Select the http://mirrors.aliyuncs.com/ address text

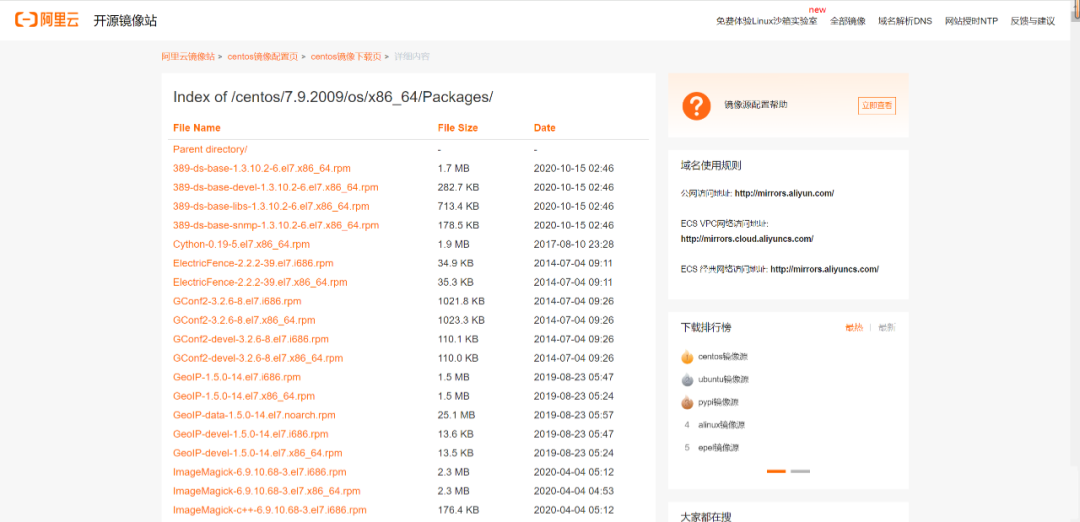point(824,269)
